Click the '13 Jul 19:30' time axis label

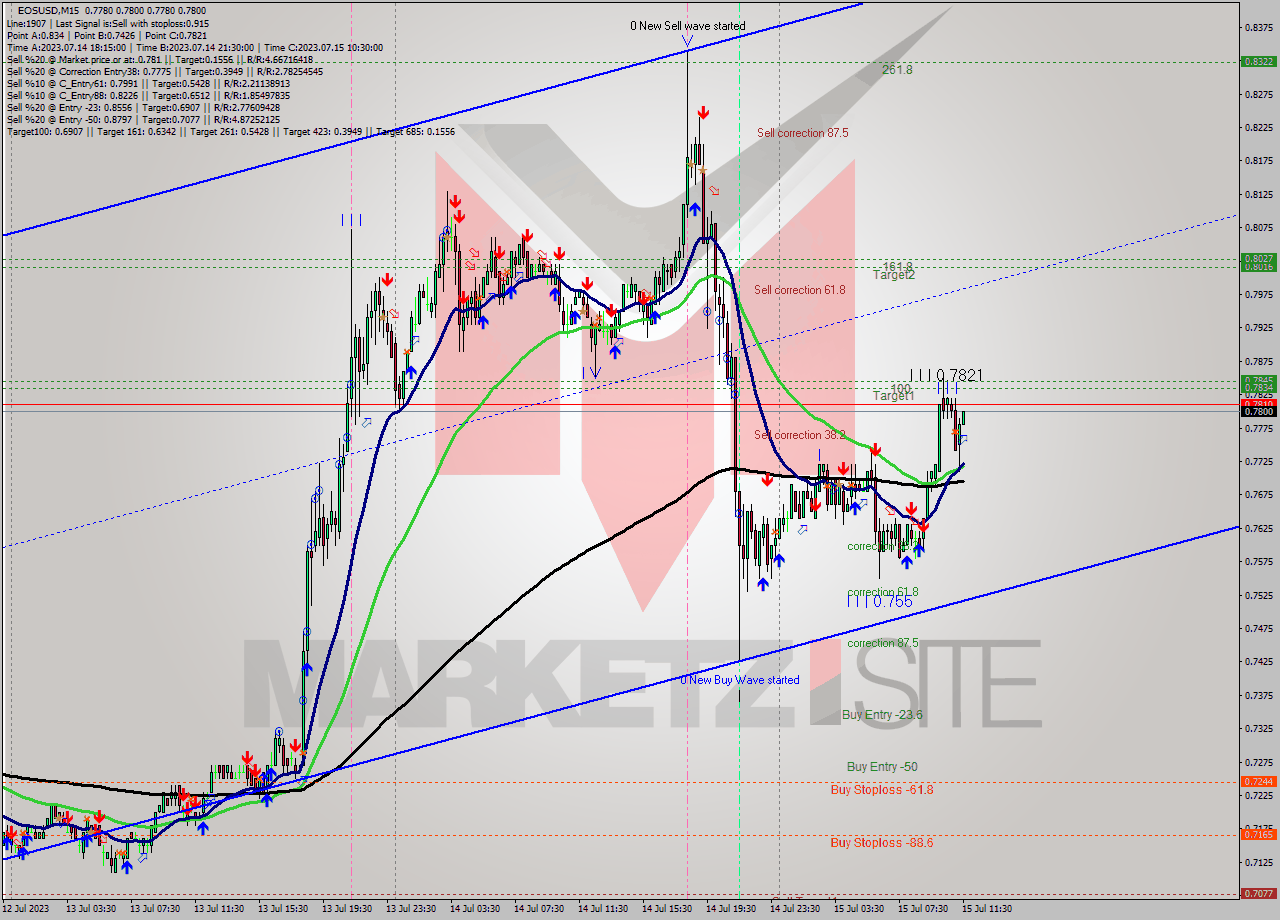click(x=348, y=909)
